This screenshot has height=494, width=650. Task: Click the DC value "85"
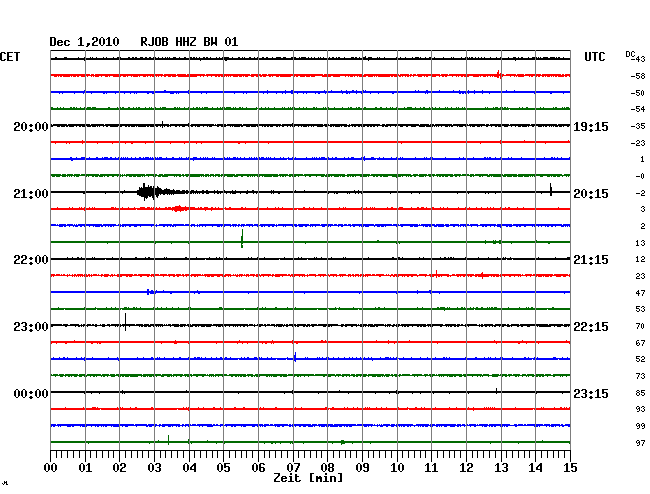click(x=640, y=393)
